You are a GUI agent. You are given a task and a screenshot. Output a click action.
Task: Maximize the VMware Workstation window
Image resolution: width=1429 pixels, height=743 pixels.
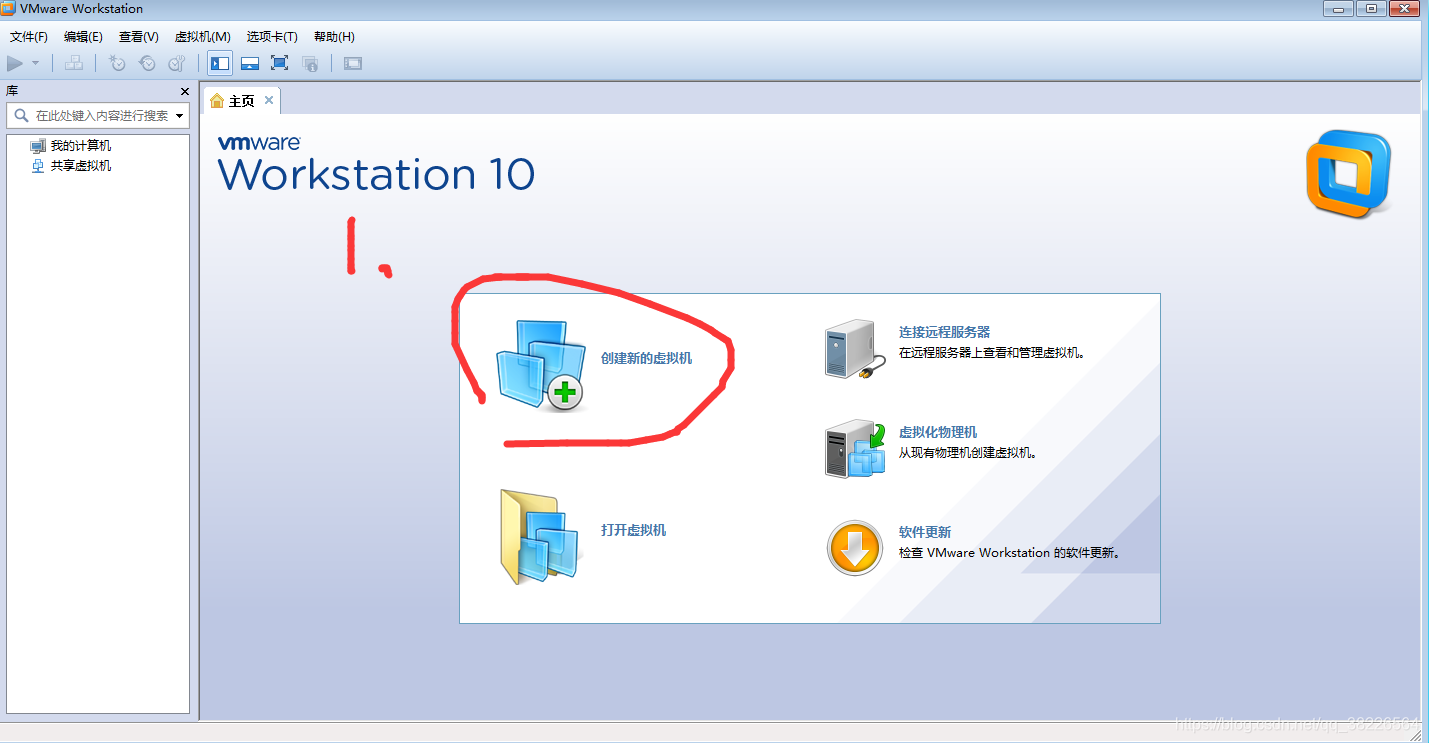click(1371, 8)
